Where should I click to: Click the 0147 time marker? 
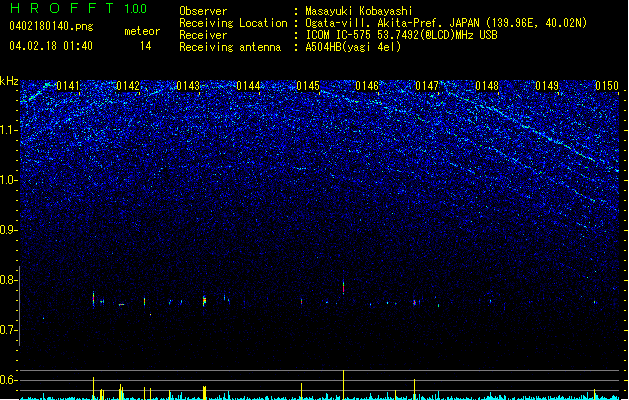[427, 86]
